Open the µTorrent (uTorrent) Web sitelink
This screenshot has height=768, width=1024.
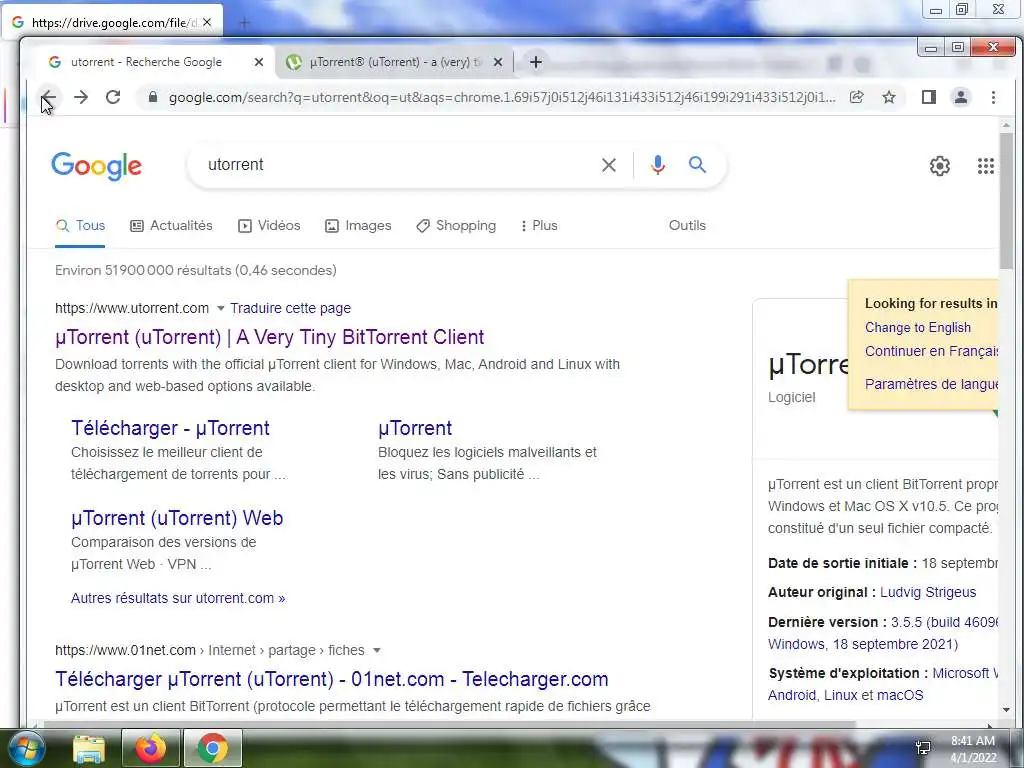point(177,518)
